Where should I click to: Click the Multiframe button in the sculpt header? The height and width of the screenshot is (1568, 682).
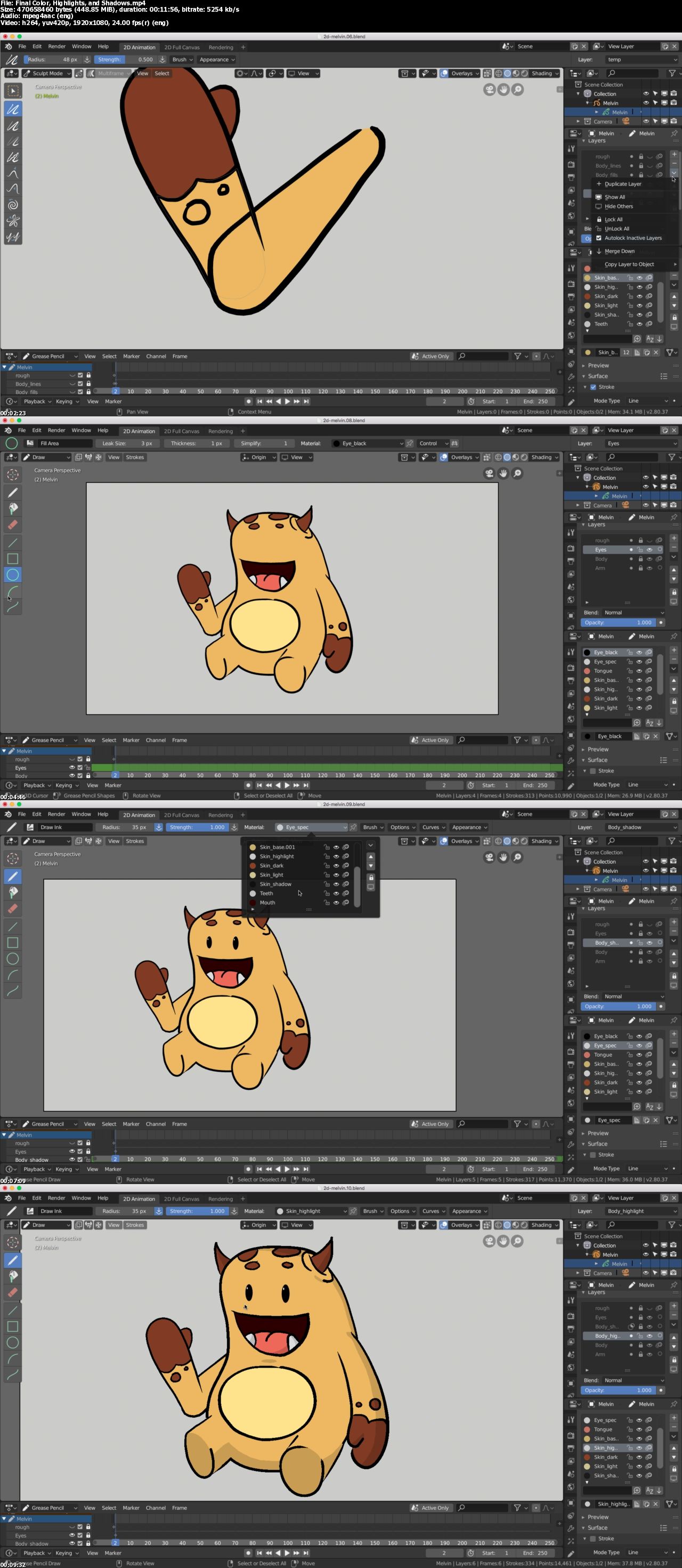[x=109, y=73]
